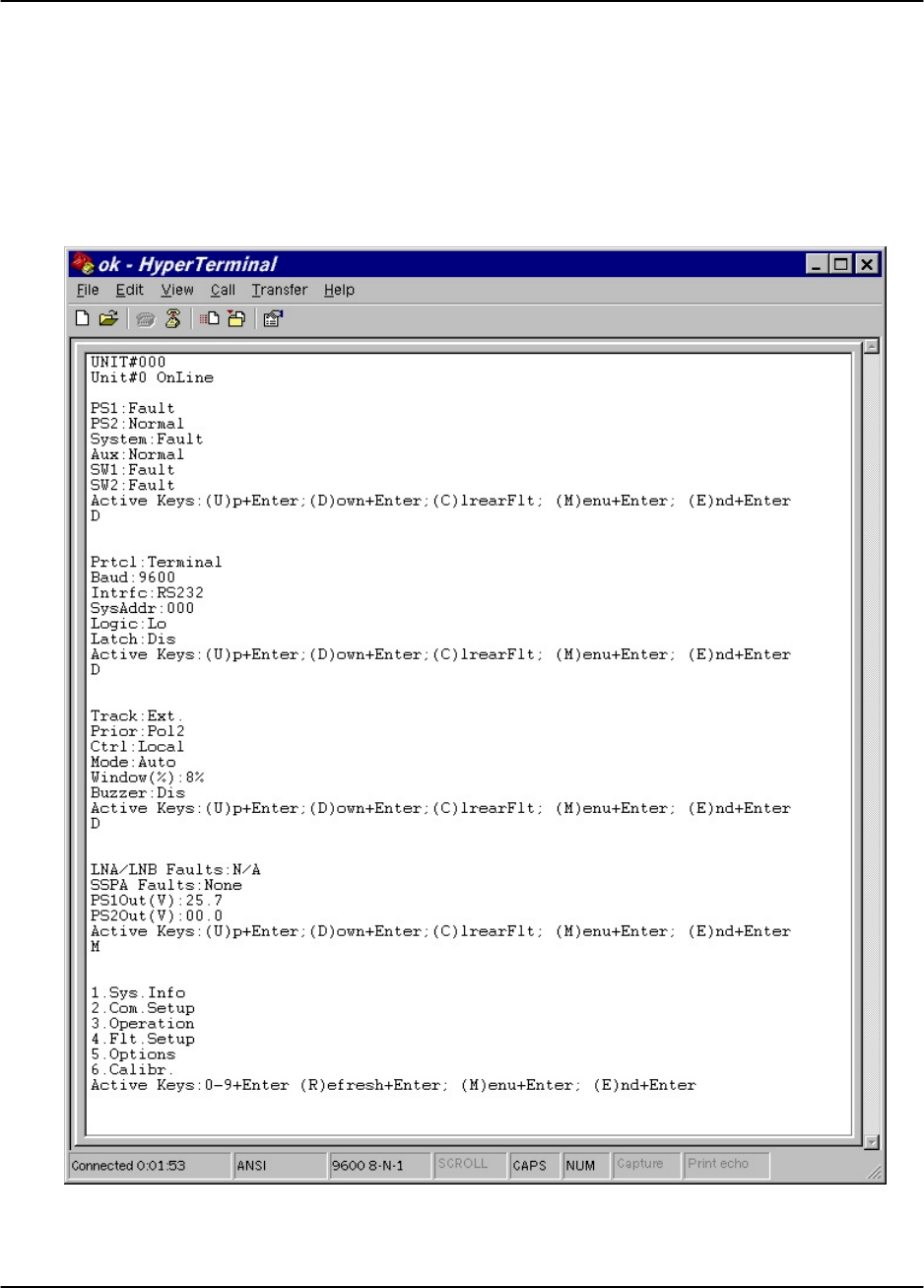Image resolution: width=924 pixels, height=1288 pixels.
Task: Click the 'SW1:Fault' line
Action: (x=133, y=469)
